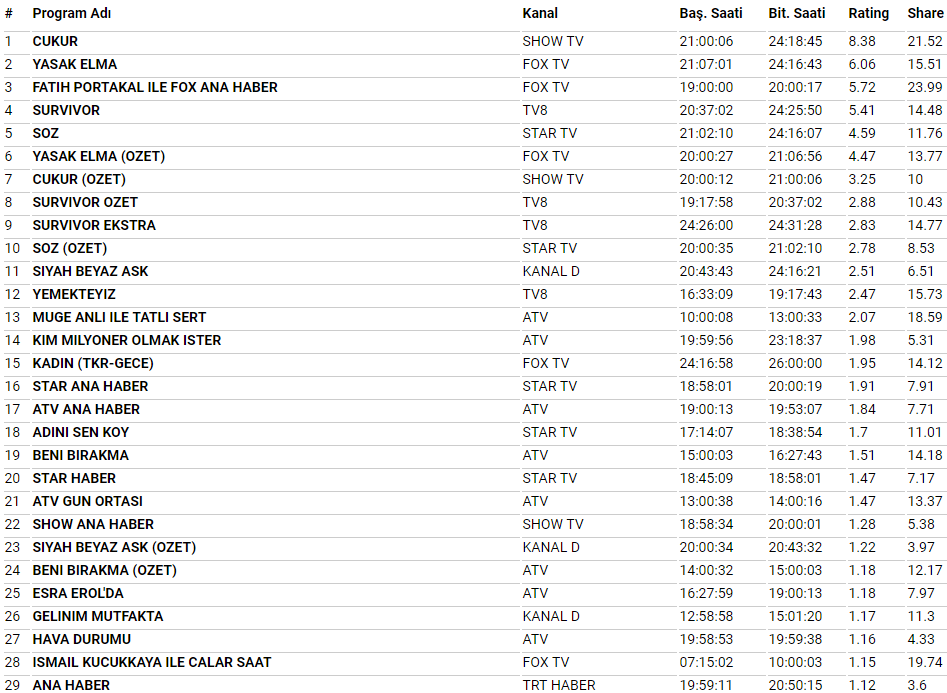Select the Kanal column header
The image size is (947, 693).
click(540, 13)
